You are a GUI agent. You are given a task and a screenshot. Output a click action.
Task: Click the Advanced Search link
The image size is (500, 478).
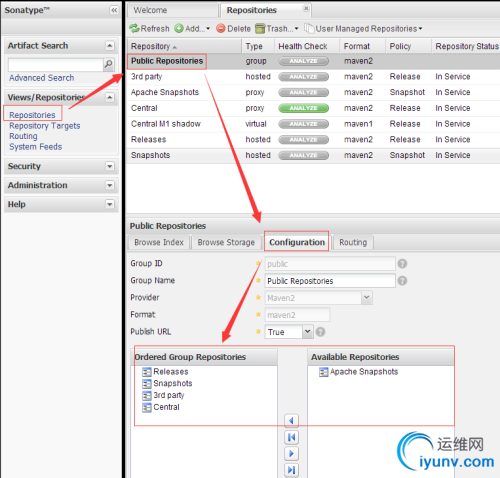pos(42,78)
